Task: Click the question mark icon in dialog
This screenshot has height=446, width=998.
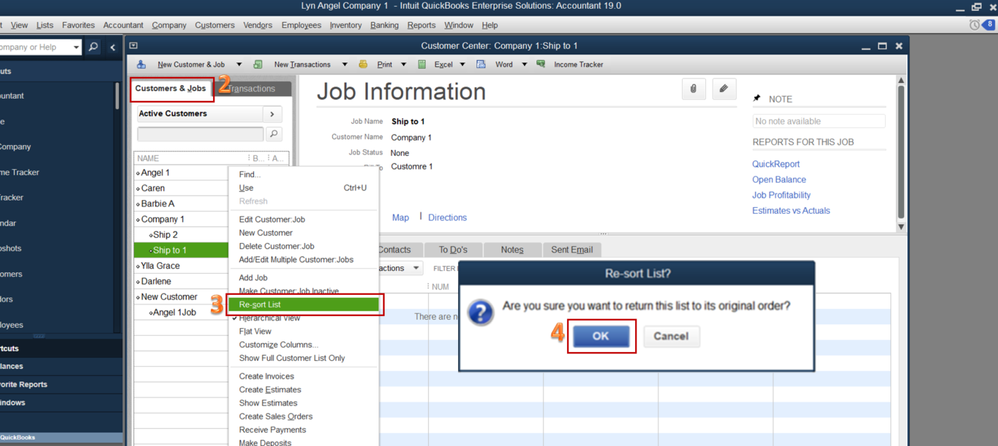Action: (481, 313)
